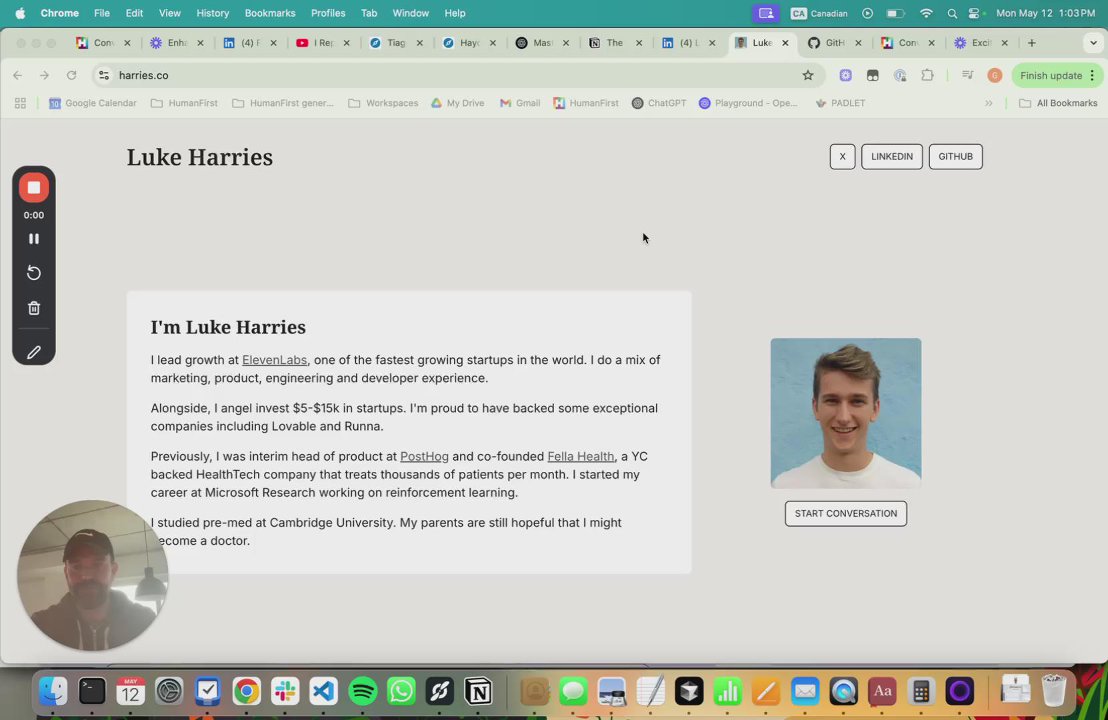Stop the screen recording with the red button

click(33, 187)
